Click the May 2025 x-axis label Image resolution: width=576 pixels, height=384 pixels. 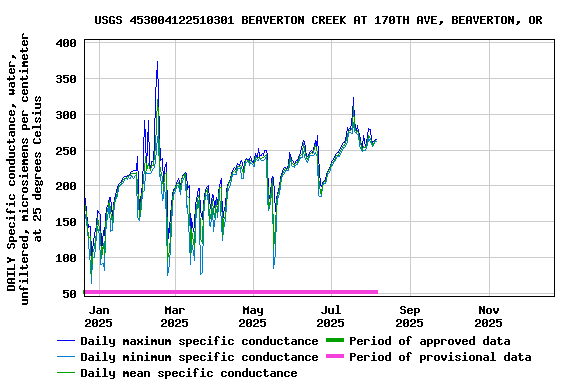[x=252, y=316]
